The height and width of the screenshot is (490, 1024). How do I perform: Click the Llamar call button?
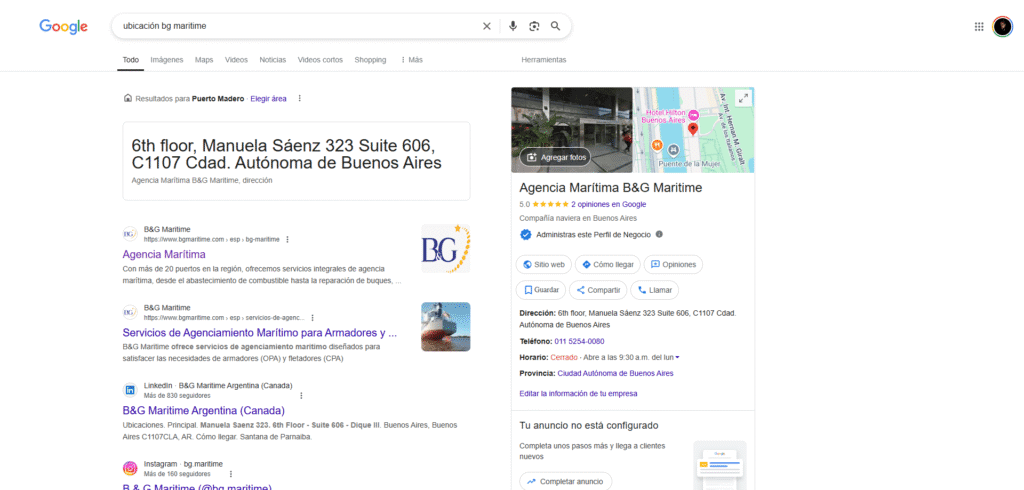[x=654, y=290]
